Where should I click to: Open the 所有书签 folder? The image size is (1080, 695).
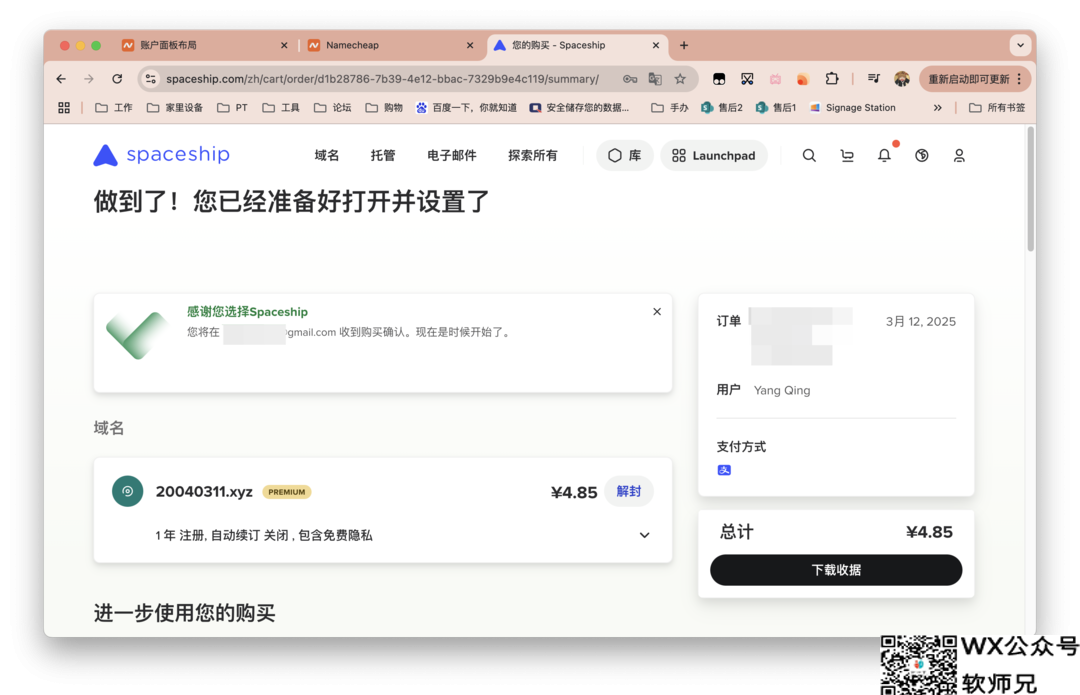click(997, 107)
